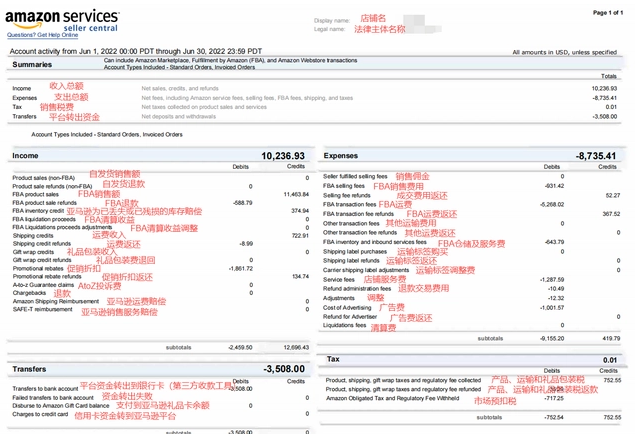Select the Seller fulfilled selling fees label
Screen dimensions: 644x434
355,177
